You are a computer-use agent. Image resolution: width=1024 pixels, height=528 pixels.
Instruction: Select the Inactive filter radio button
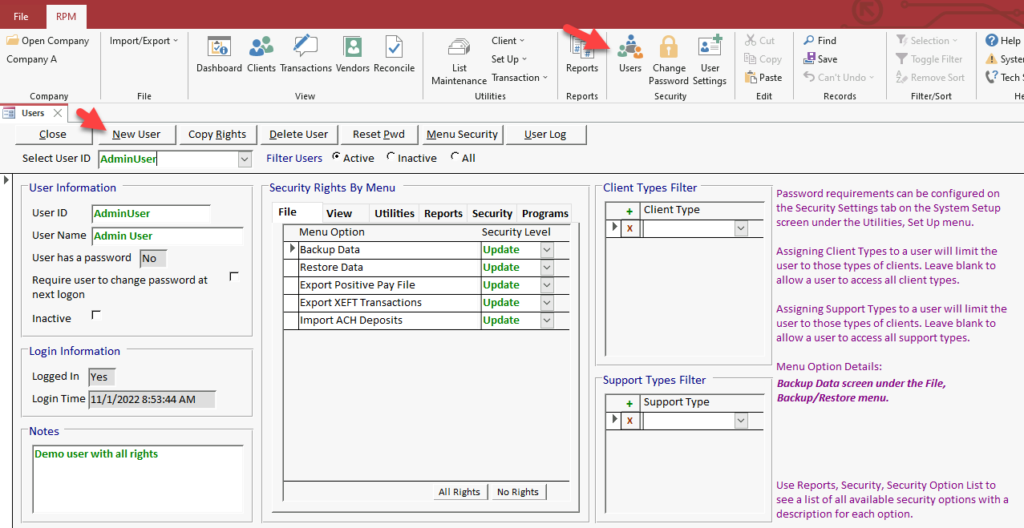pos(391,157)
